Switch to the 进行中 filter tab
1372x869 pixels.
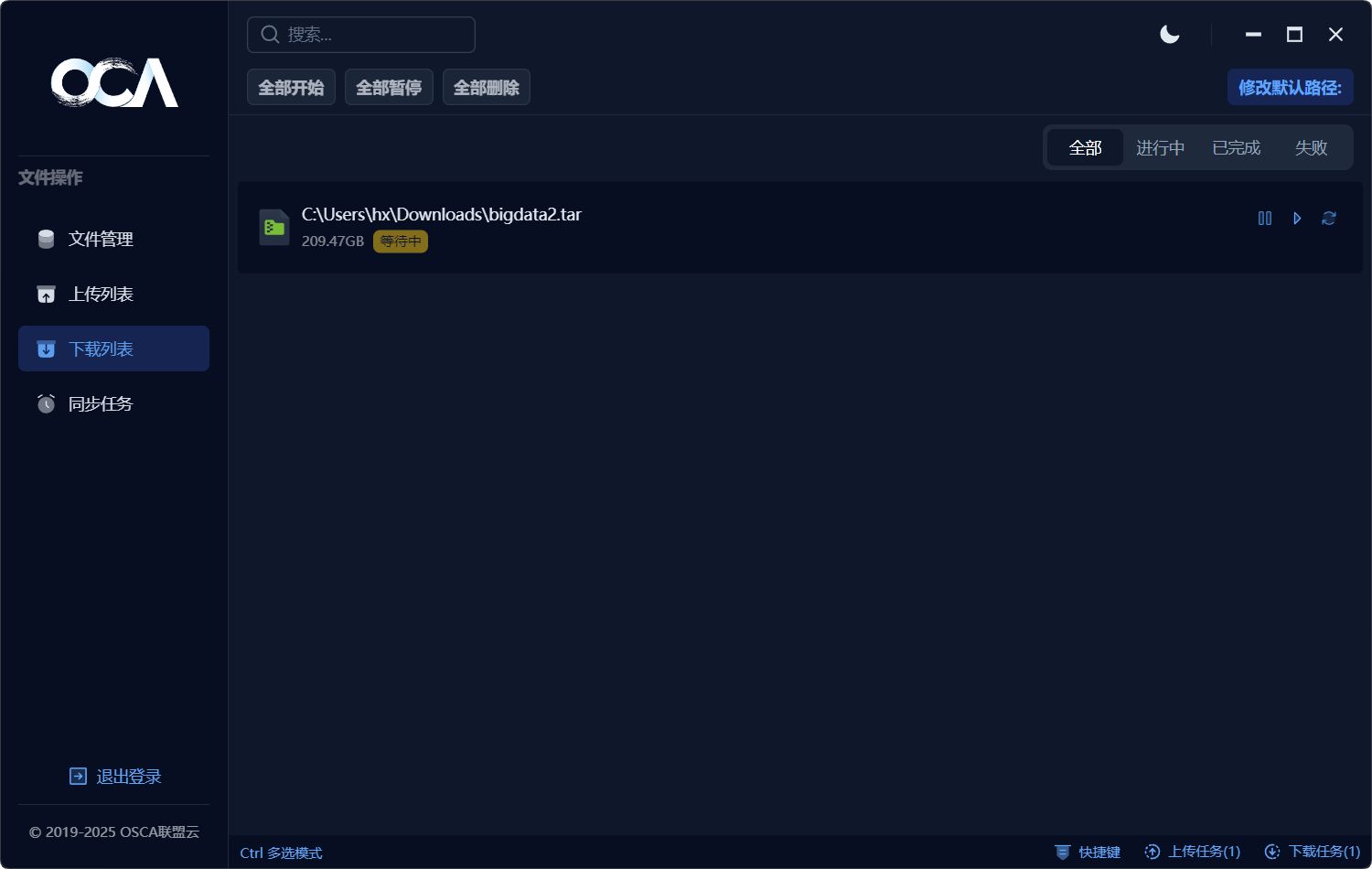coord(1160,148)
